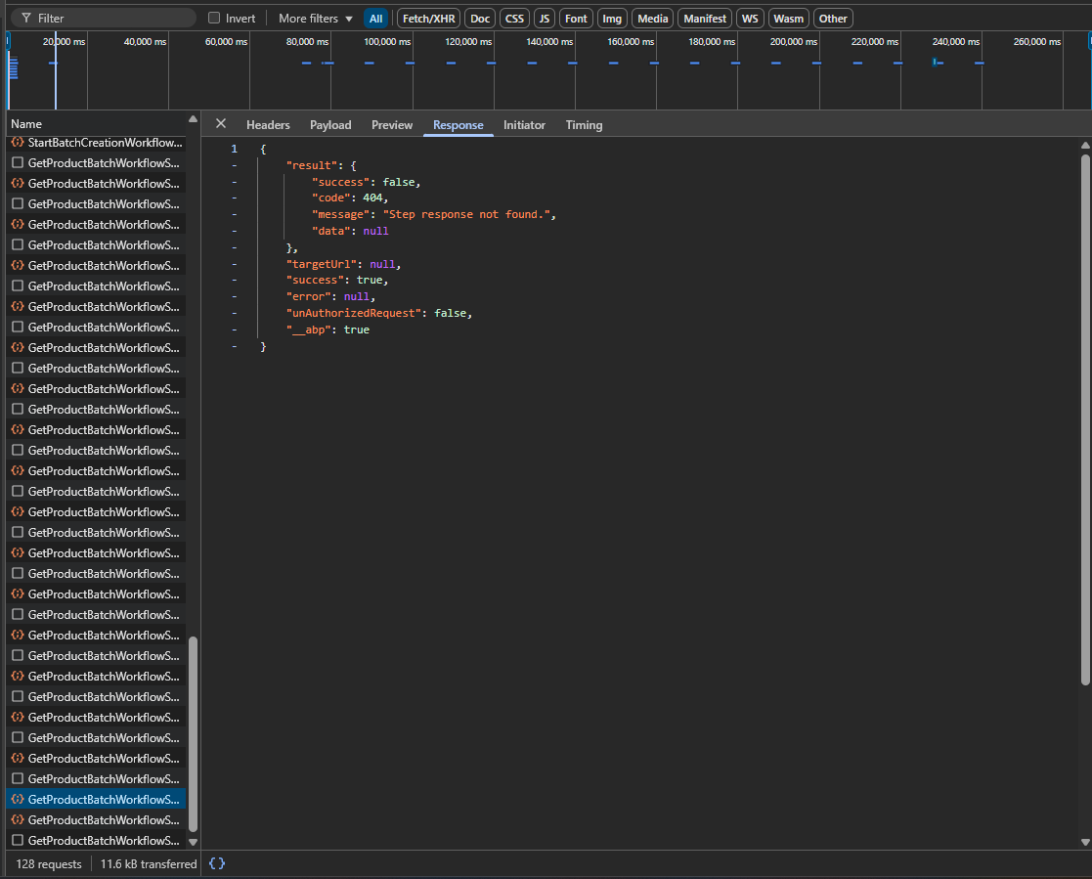
Task: Select the Response tab
Action: (458, 125)
